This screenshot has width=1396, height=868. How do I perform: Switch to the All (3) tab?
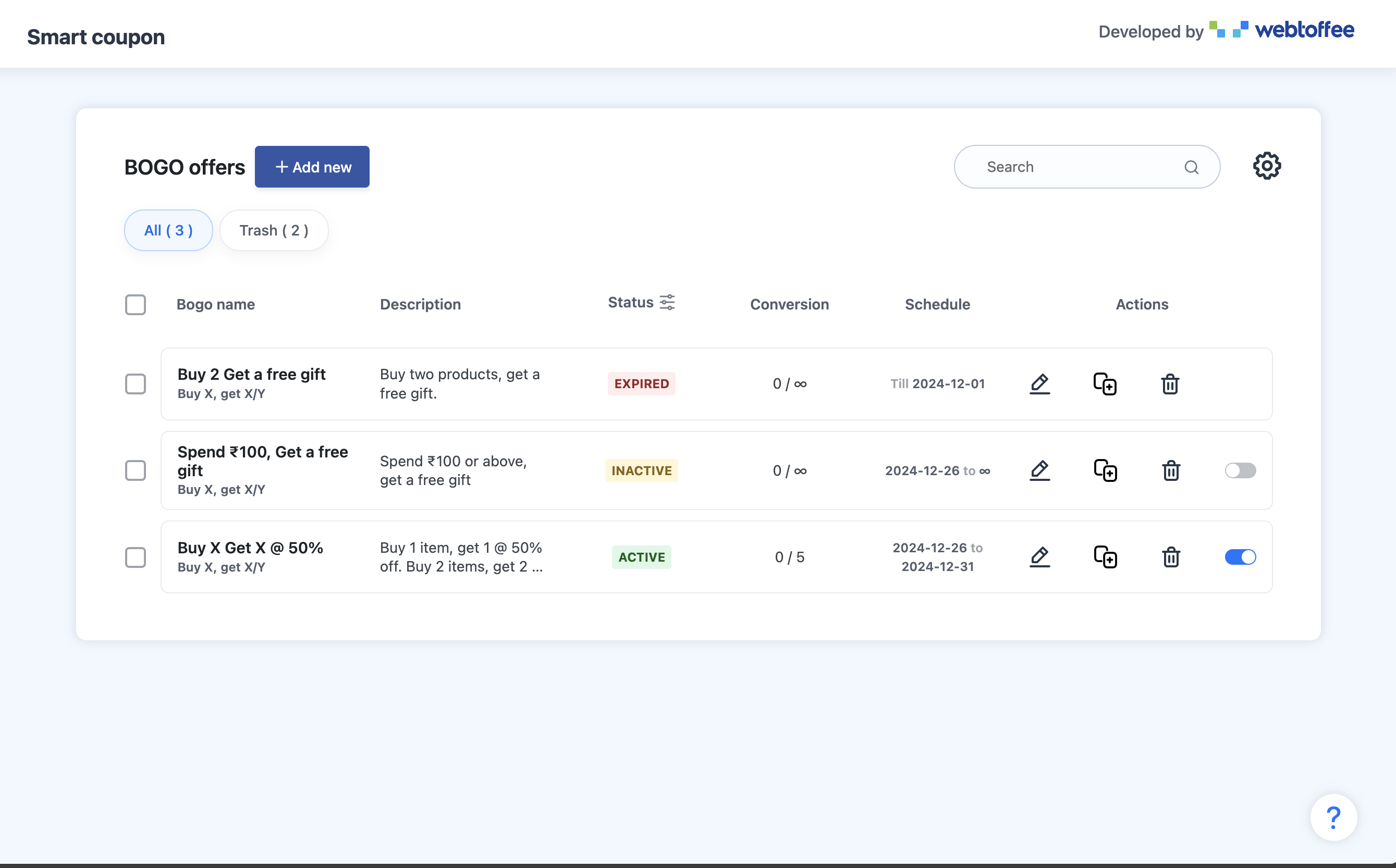pos(168,230)
